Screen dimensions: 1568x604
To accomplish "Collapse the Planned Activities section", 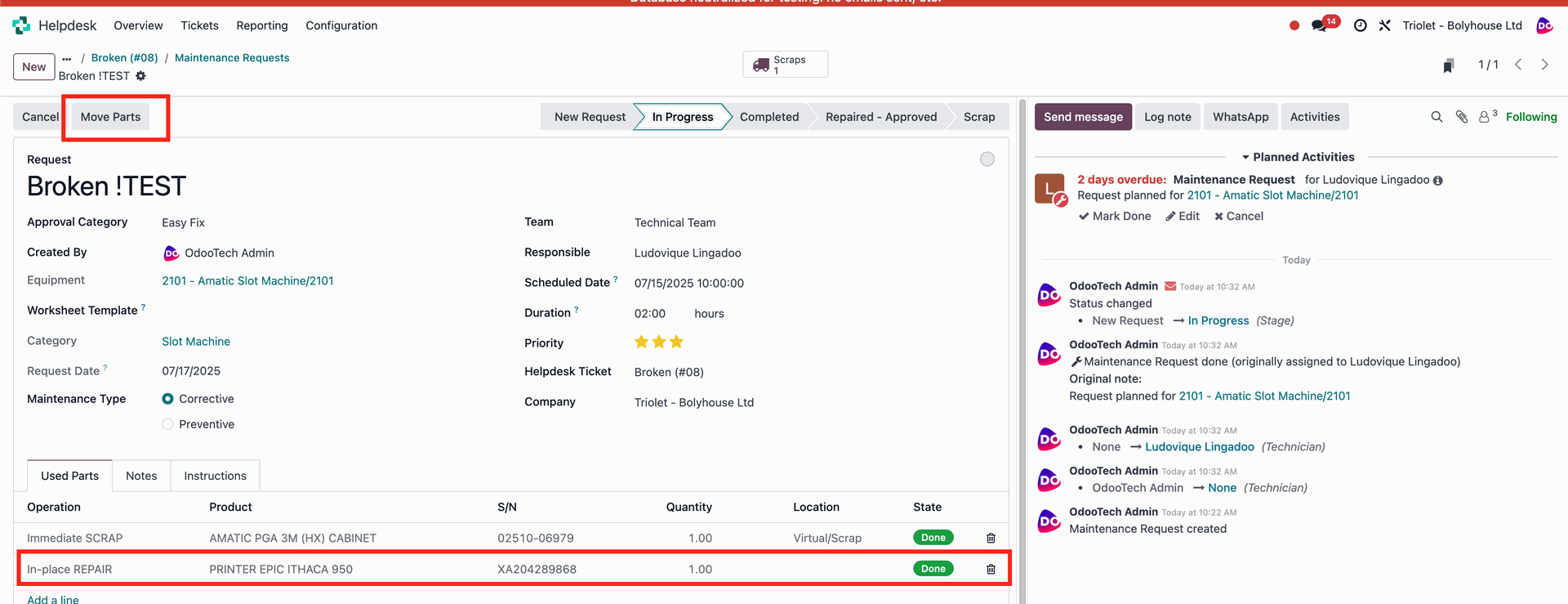I will pos(1298,157).
